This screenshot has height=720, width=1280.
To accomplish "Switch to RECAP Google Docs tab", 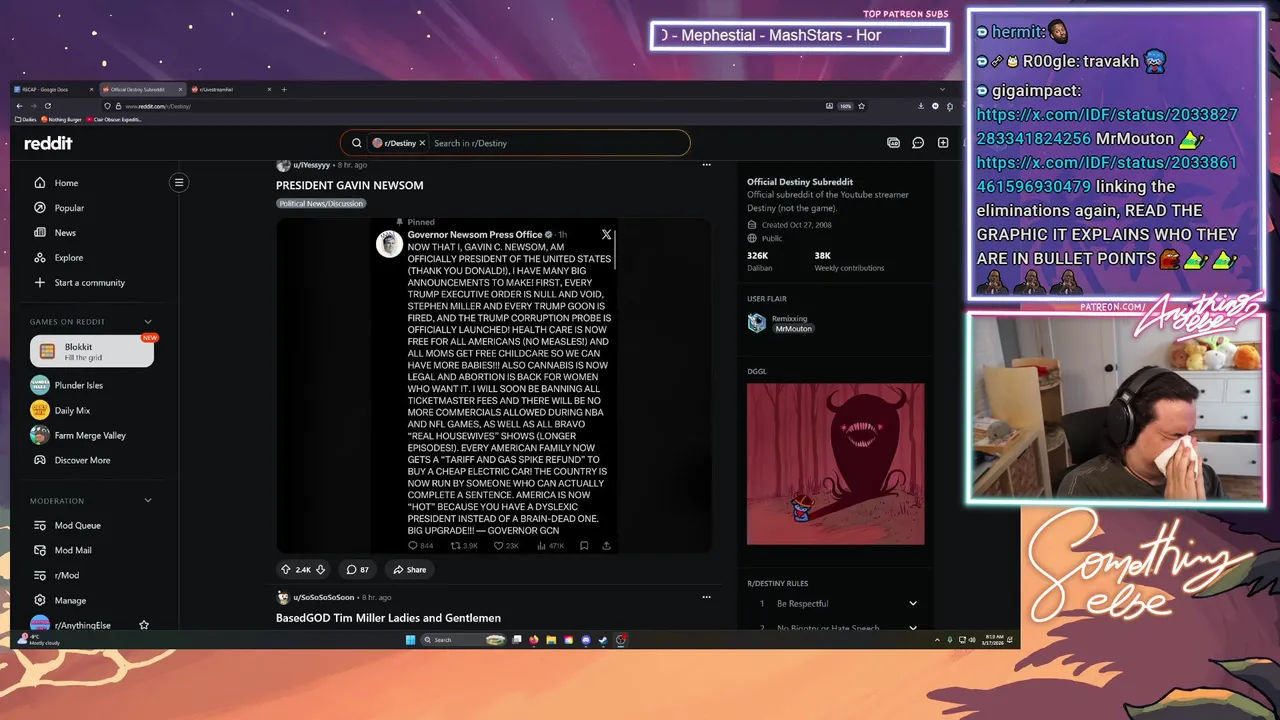I will pyautogui.click(x=55, y=89).
